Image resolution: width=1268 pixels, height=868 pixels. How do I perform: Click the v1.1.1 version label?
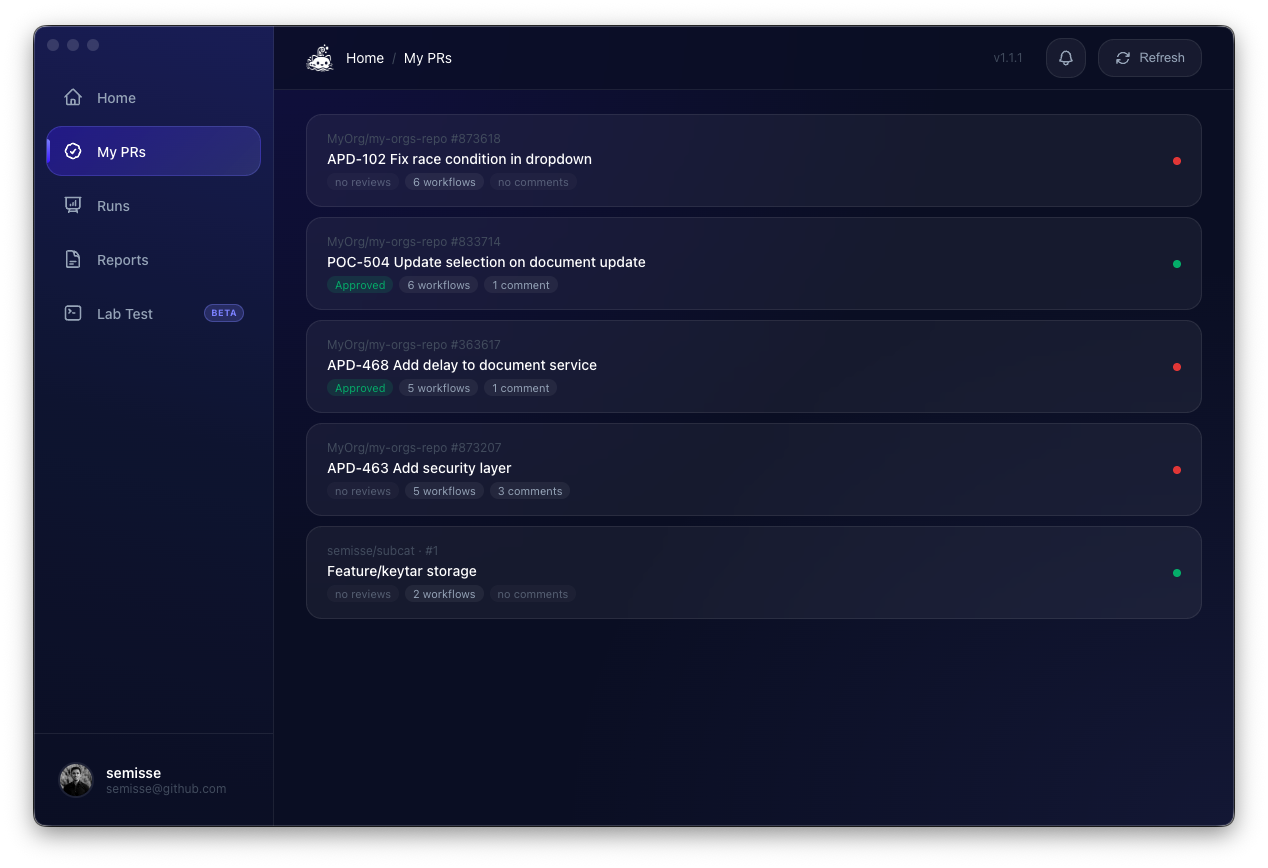(x=1008, y=58)
